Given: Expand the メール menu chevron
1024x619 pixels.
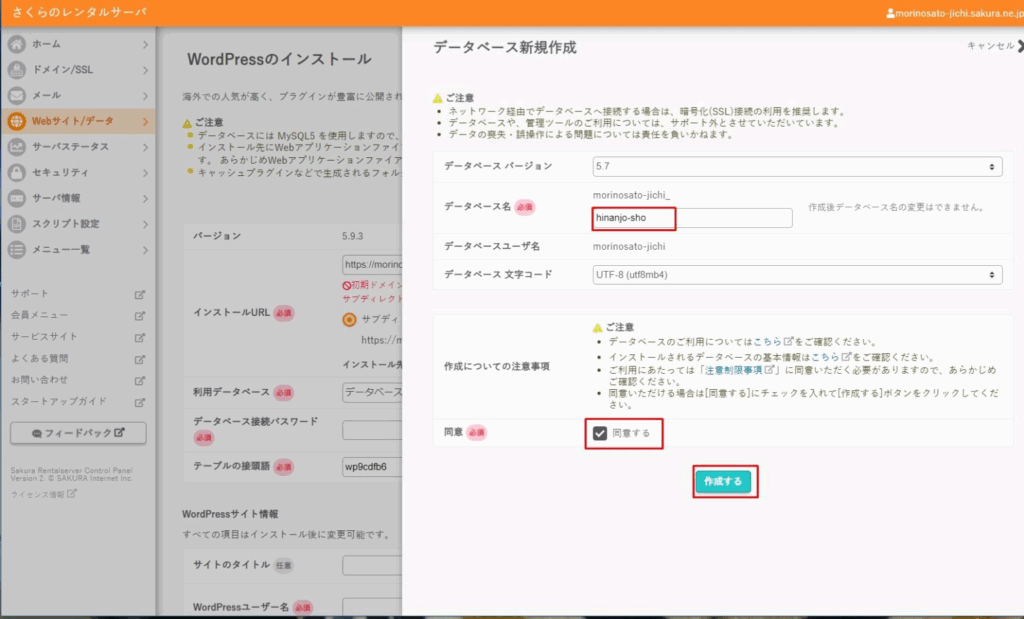Looking at the screenshot, I should click(145, 96).
